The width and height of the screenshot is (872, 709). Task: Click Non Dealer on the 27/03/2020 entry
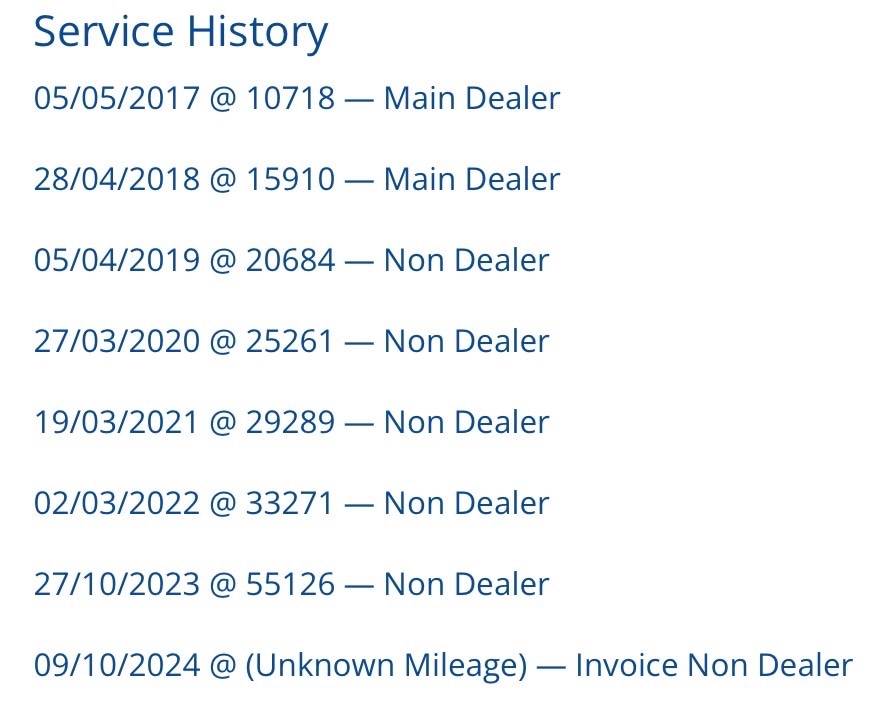[x=467, y=342]
